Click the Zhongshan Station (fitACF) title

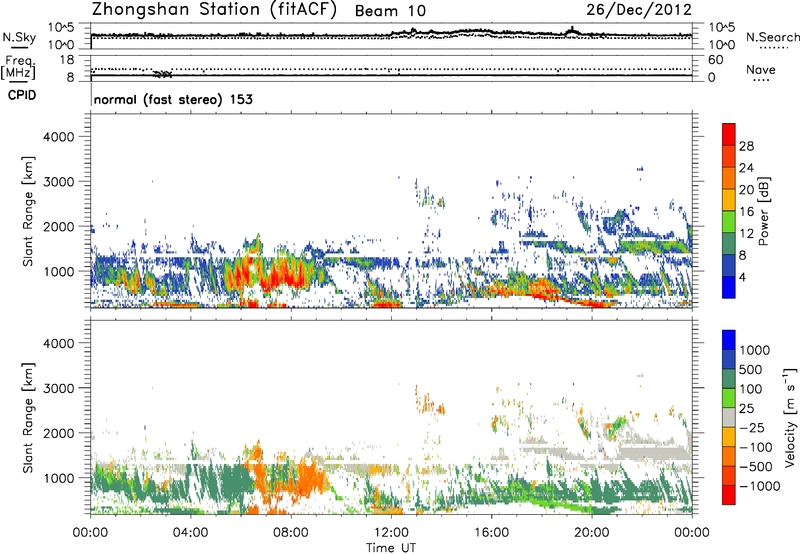214,10
